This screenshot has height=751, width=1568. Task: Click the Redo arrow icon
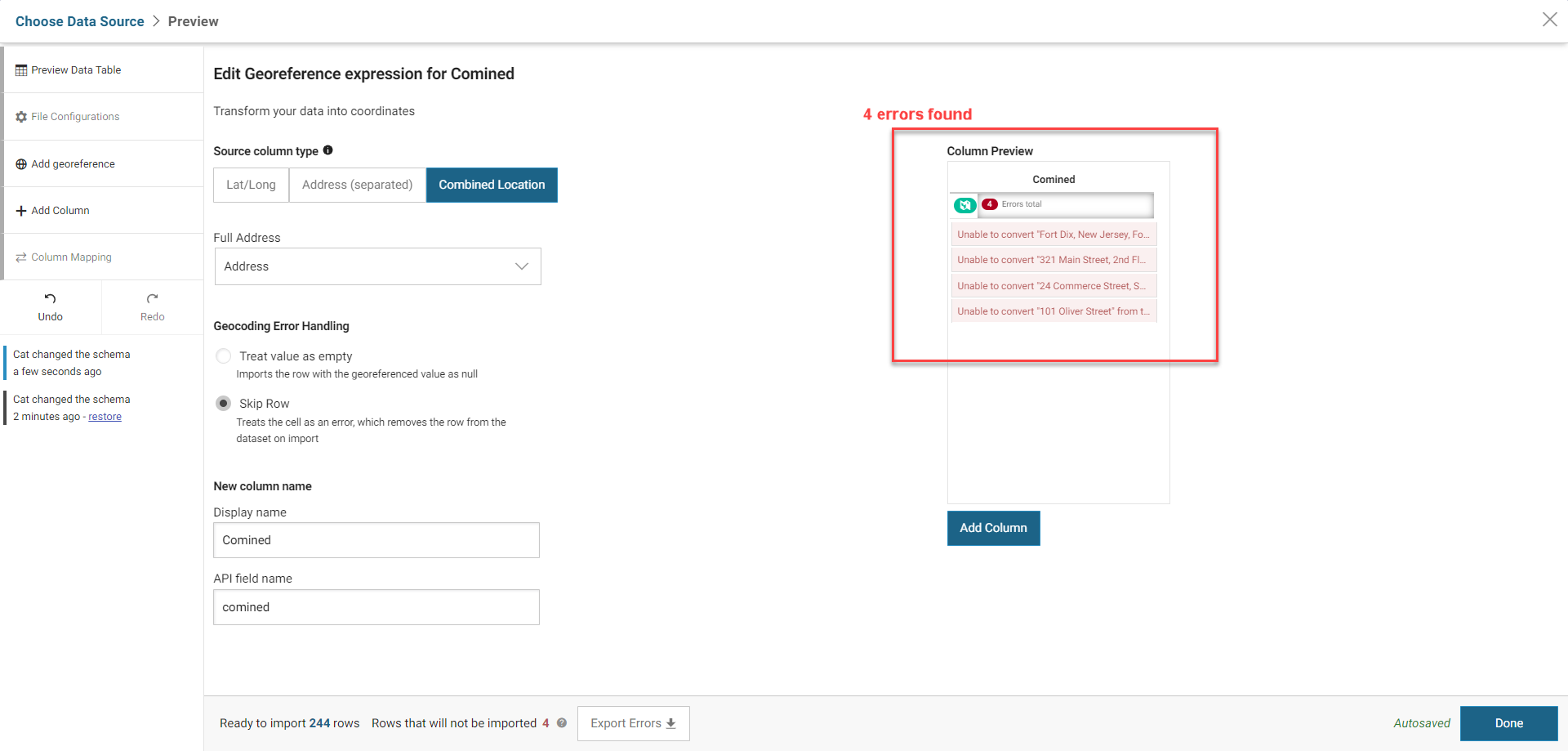(x=152, y=298)
